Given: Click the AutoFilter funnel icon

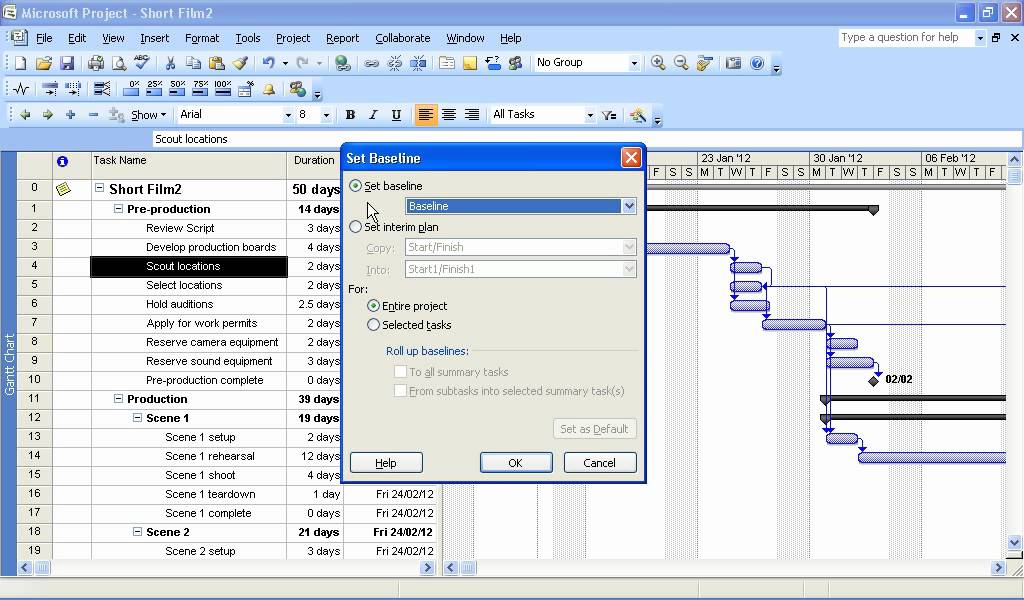Looking at the screenshot, I should (609, 115).
